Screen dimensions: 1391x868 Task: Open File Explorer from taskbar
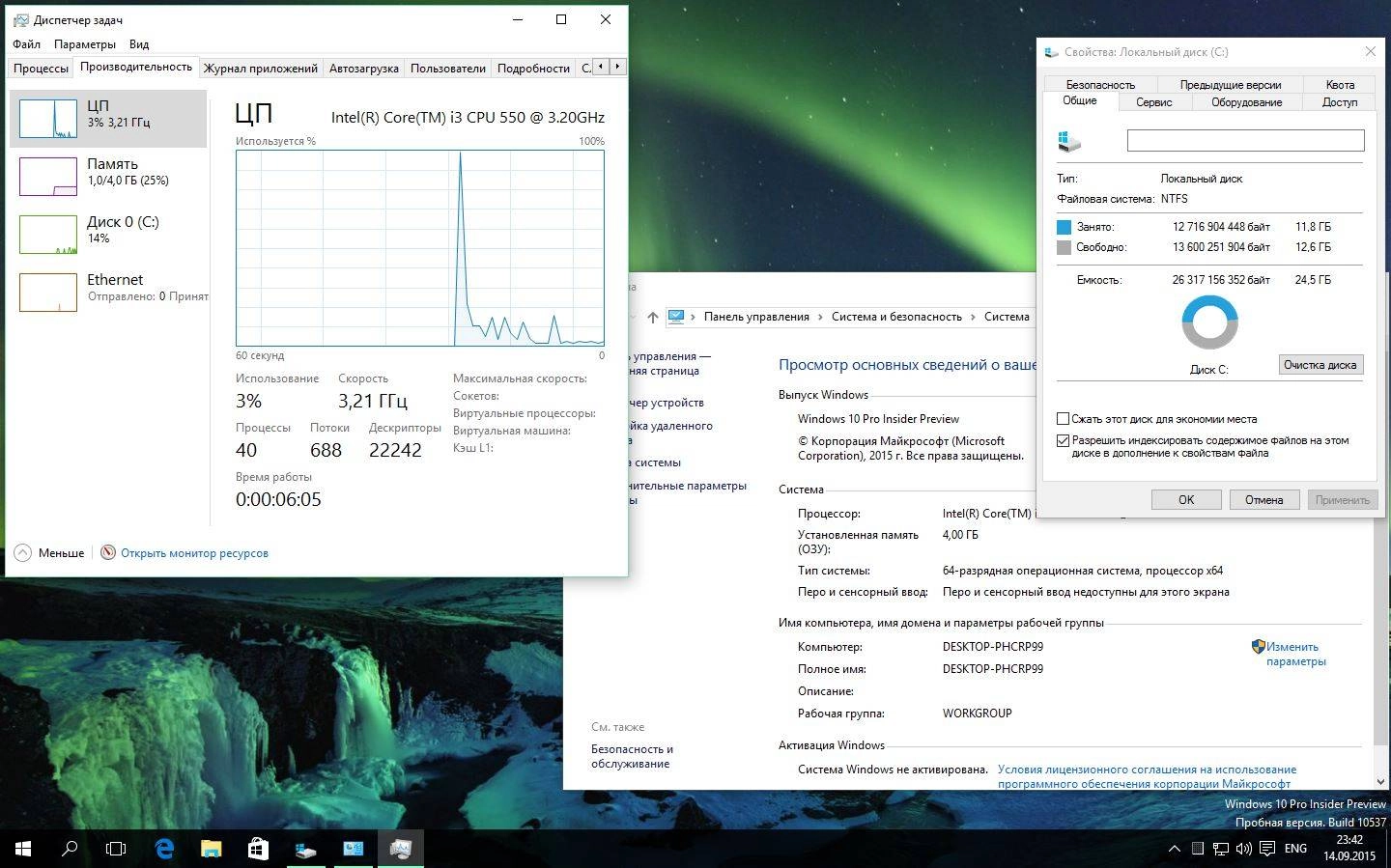[x=211, y=849]
